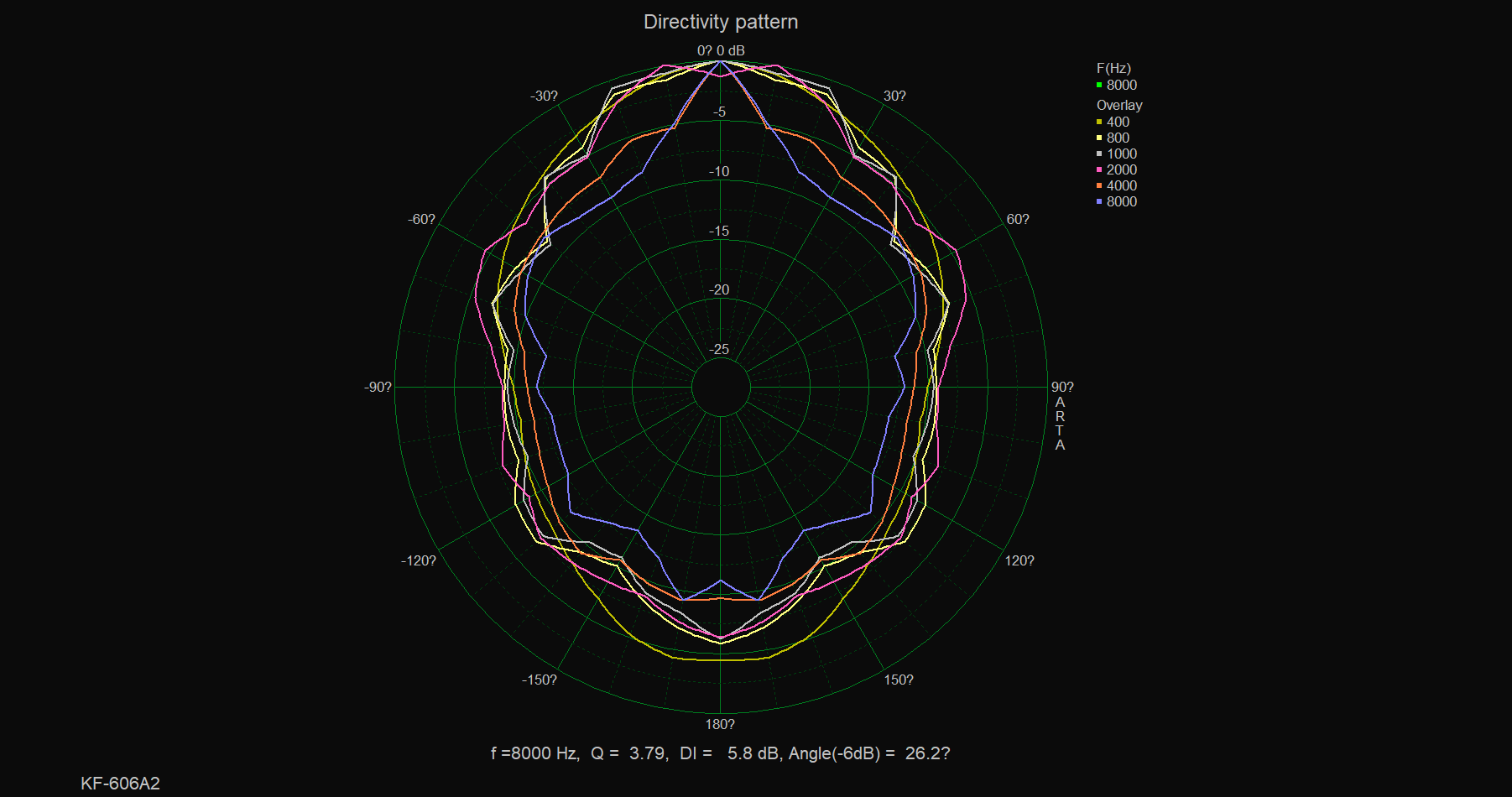Viewport: 1512px width, 797px height.
Task: Click the f=8000 Hz Q and DI readout
Action: pos(721,753)
